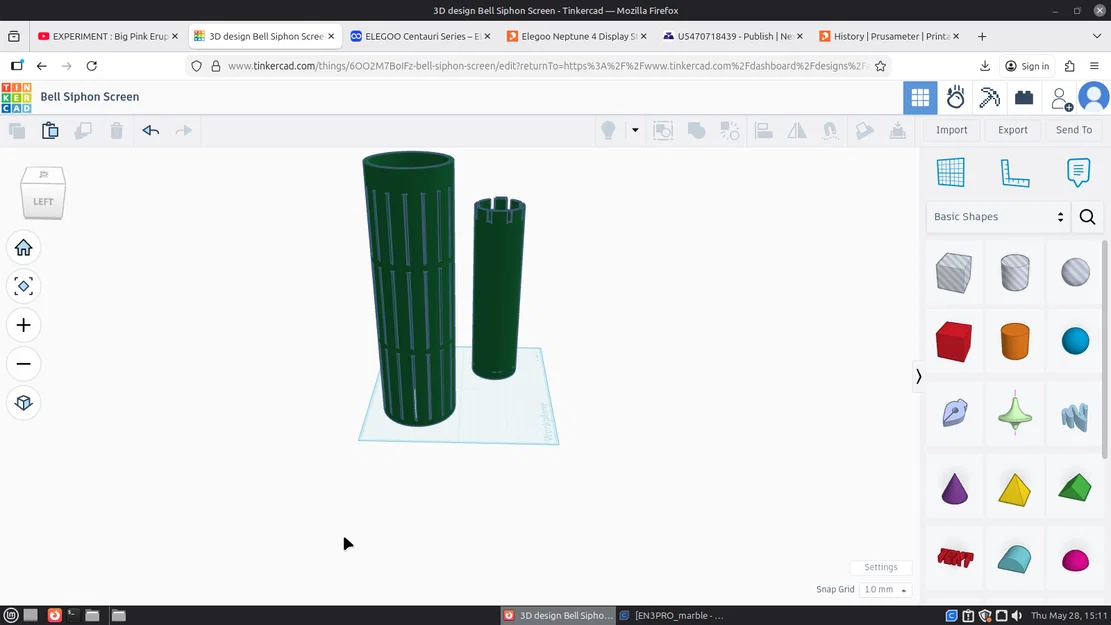The image size is (1111, 625).
Task: Select the blue Sphere shape
Action: (1075, 341)
